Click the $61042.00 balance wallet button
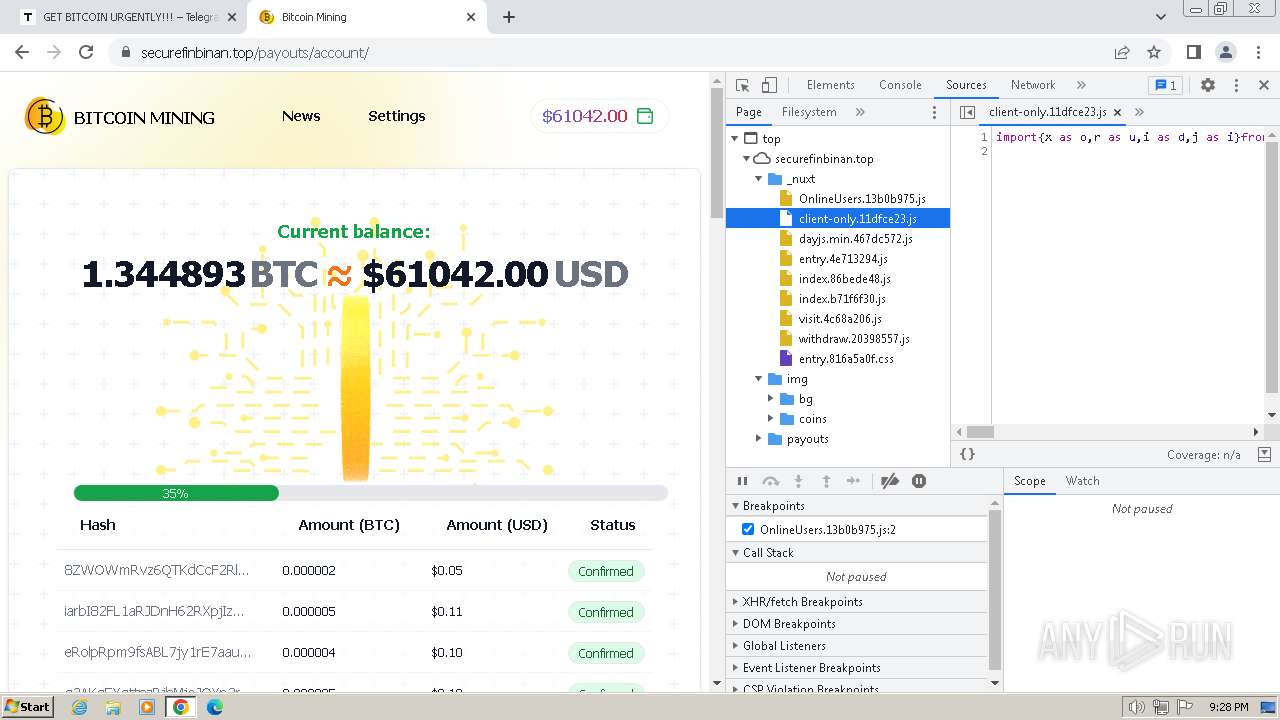 tap(599, 116)
